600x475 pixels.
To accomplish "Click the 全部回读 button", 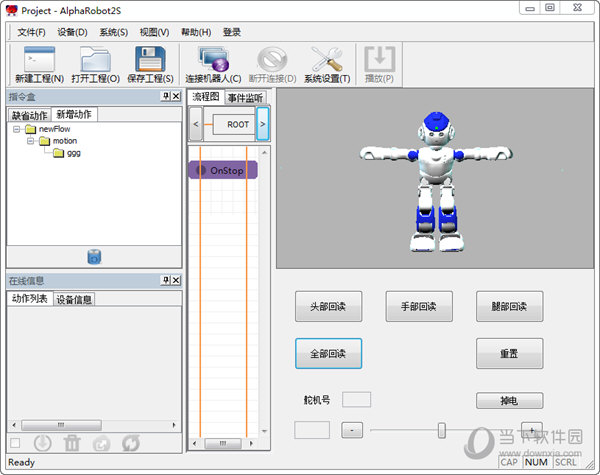I will tap(328, 354).
